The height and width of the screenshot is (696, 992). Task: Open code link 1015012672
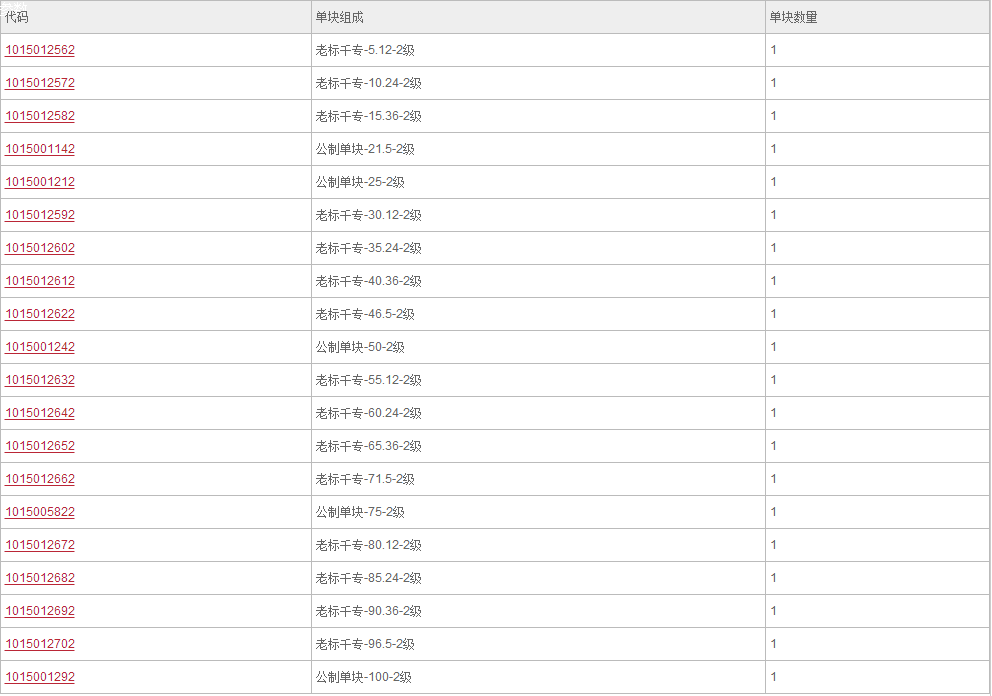click(40, 545)
